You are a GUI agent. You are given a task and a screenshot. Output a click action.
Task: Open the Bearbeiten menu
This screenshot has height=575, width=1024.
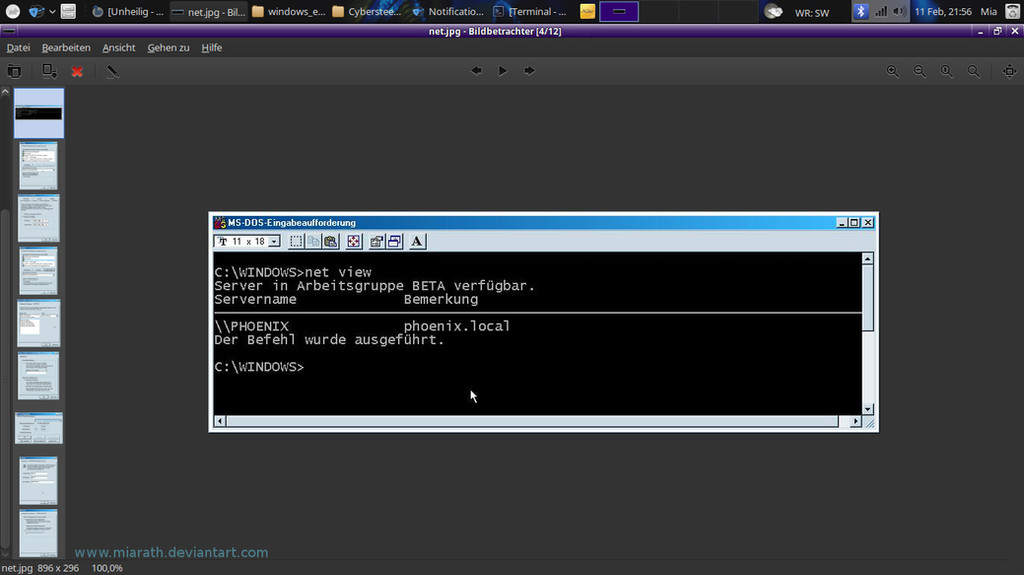point(66,48)
